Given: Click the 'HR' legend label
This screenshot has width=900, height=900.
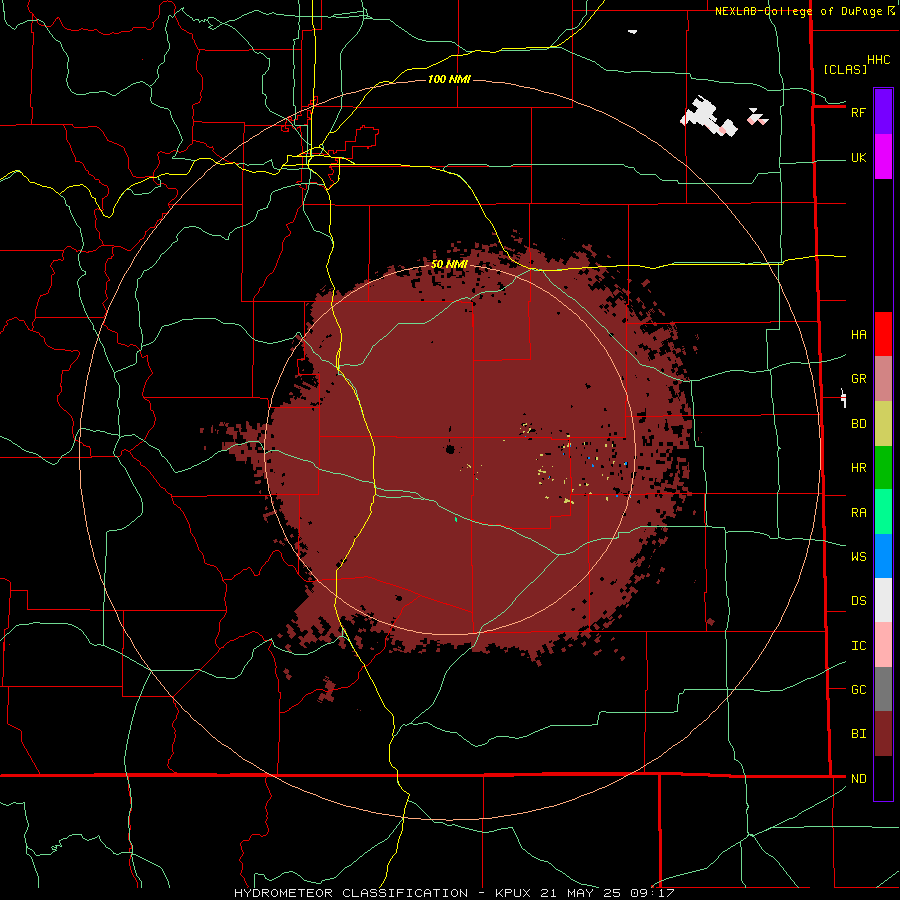Looking at the screenshot, I should [858, 468].
